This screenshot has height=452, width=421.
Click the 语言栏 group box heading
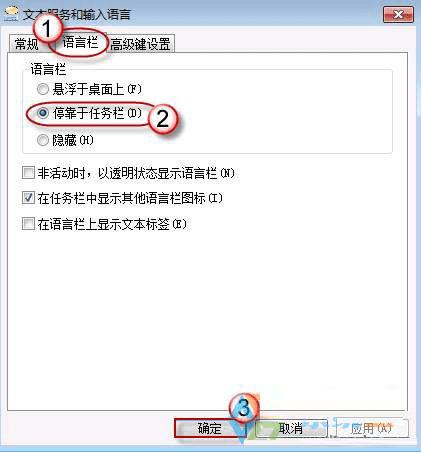[x=48, y=69]
